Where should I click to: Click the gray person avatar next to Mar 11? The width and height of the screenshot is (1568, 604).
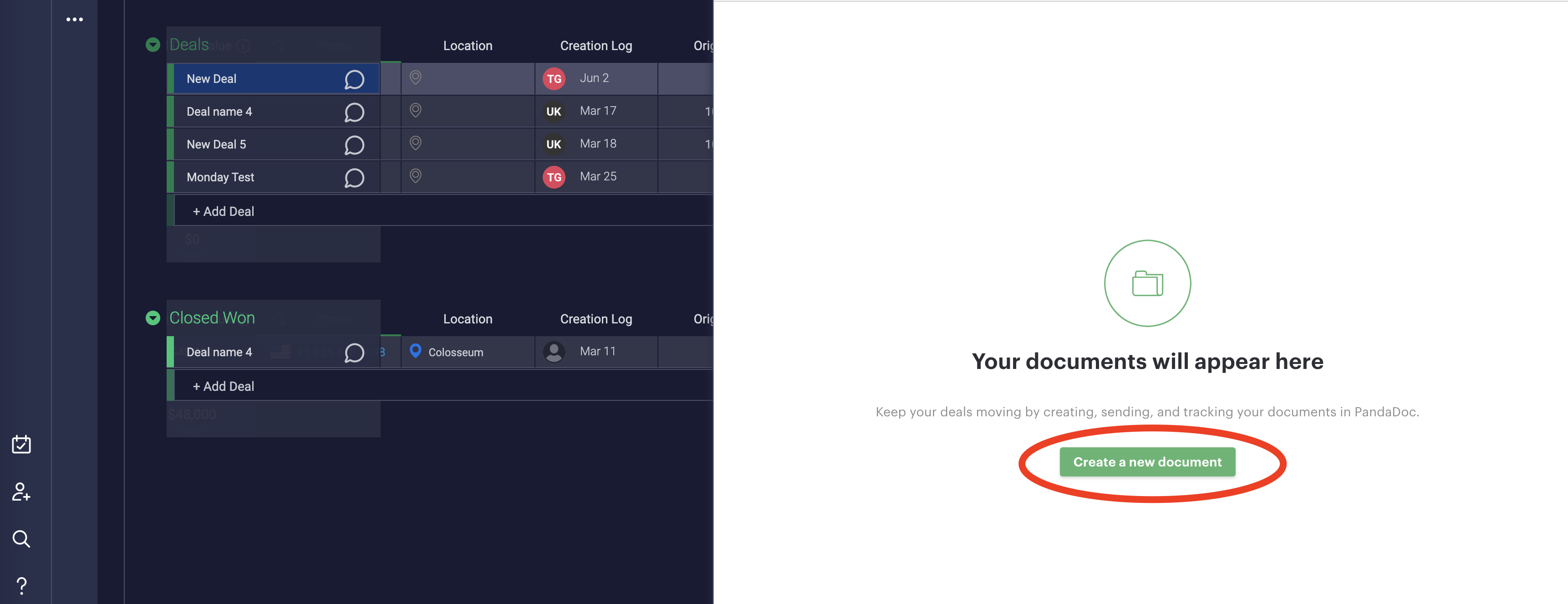pyautogui.click(x=554, y=351)
